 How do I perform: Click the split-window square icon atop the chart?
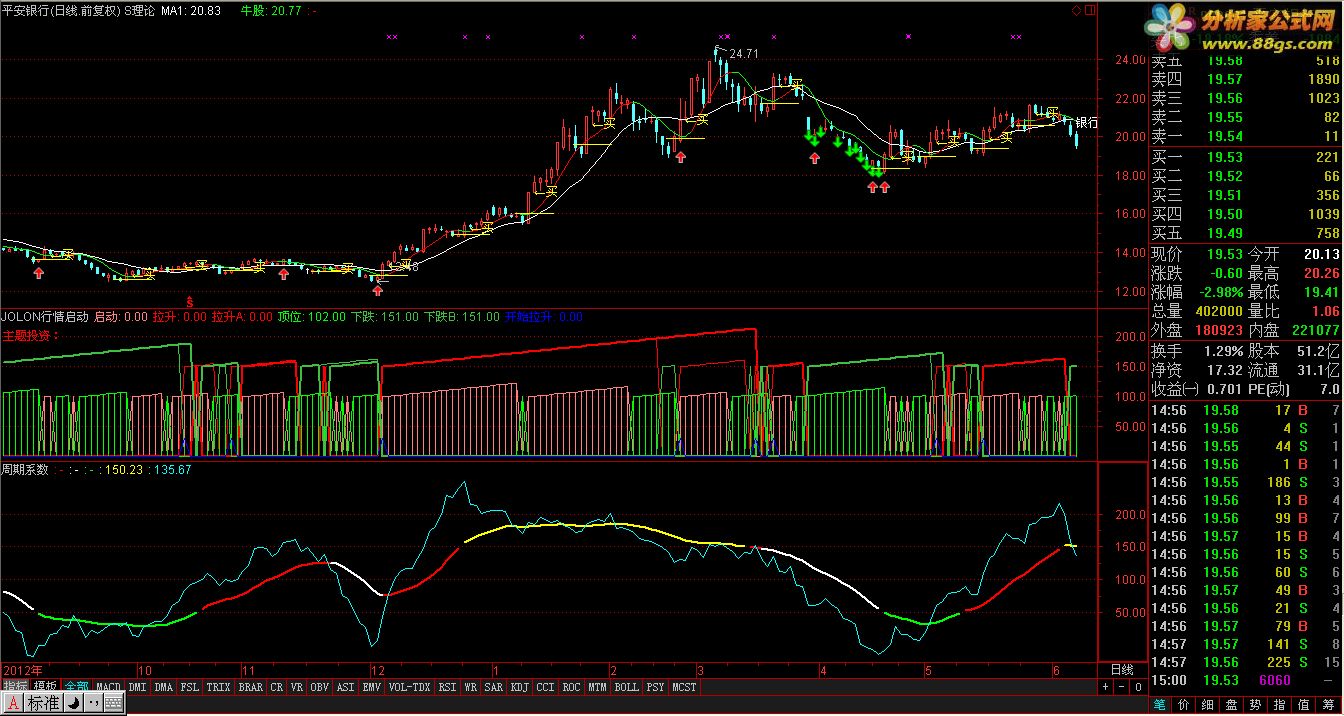(1089, 10)
